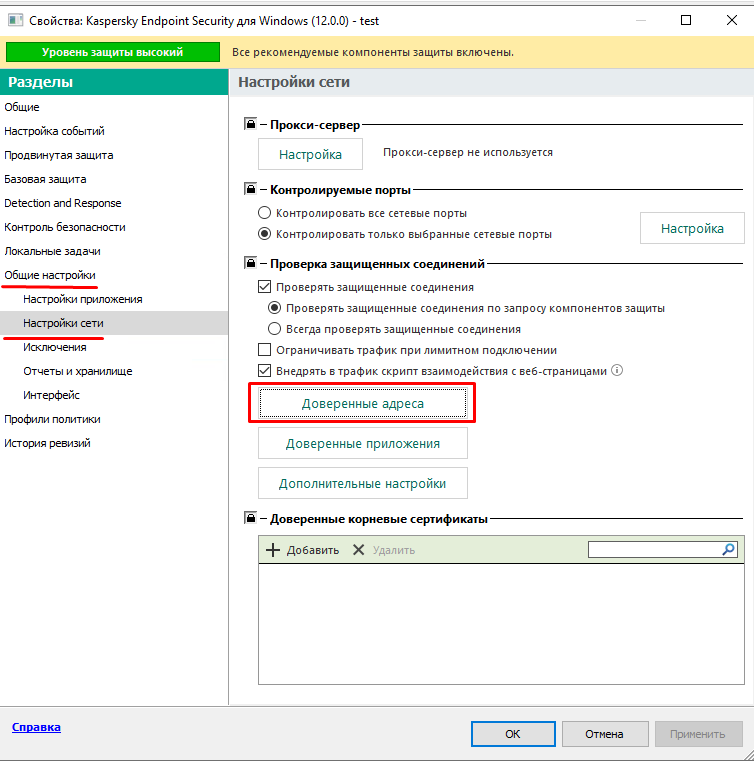The image size is (754, 761).
Task: Click the X Удалить certificate icon
Action: 359,550
